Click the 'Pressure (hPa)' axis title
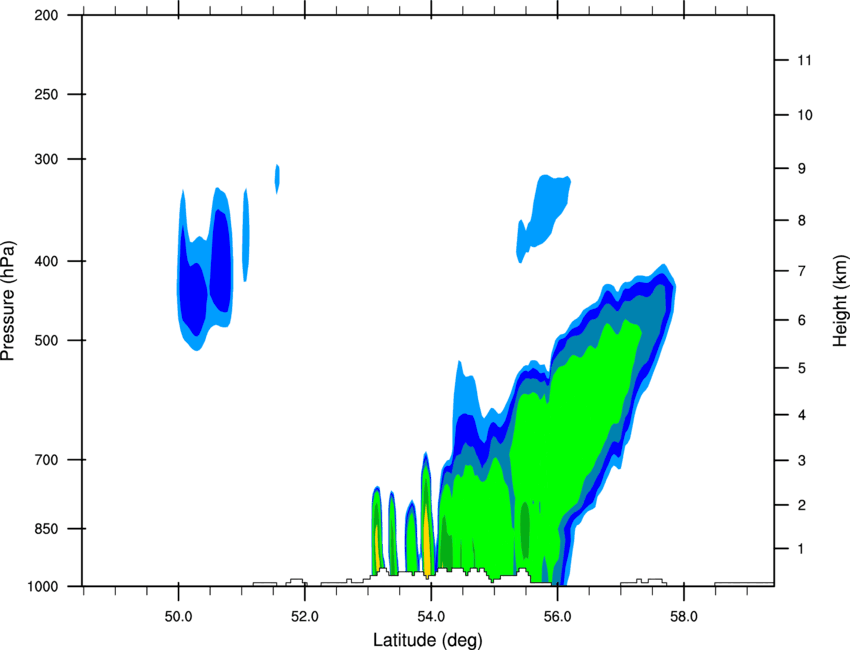 (8, 301)
